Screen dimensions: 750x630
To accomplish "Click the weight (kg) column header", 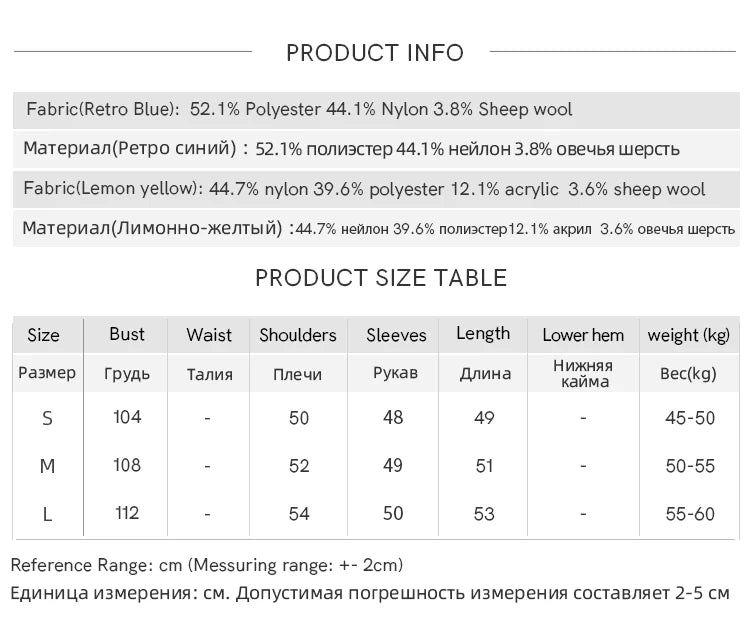I will [689, 335].
